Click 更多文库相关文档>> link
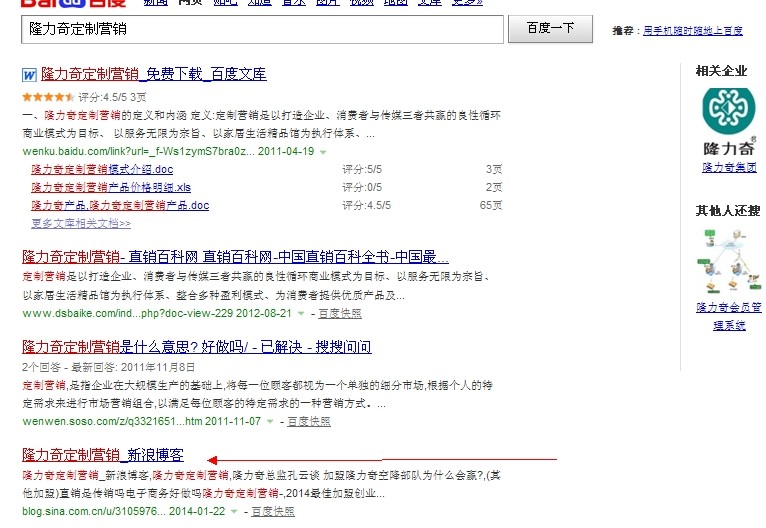The height and width of the screenshot is (528, 766). pyautogui.click(x=81, y=223)
